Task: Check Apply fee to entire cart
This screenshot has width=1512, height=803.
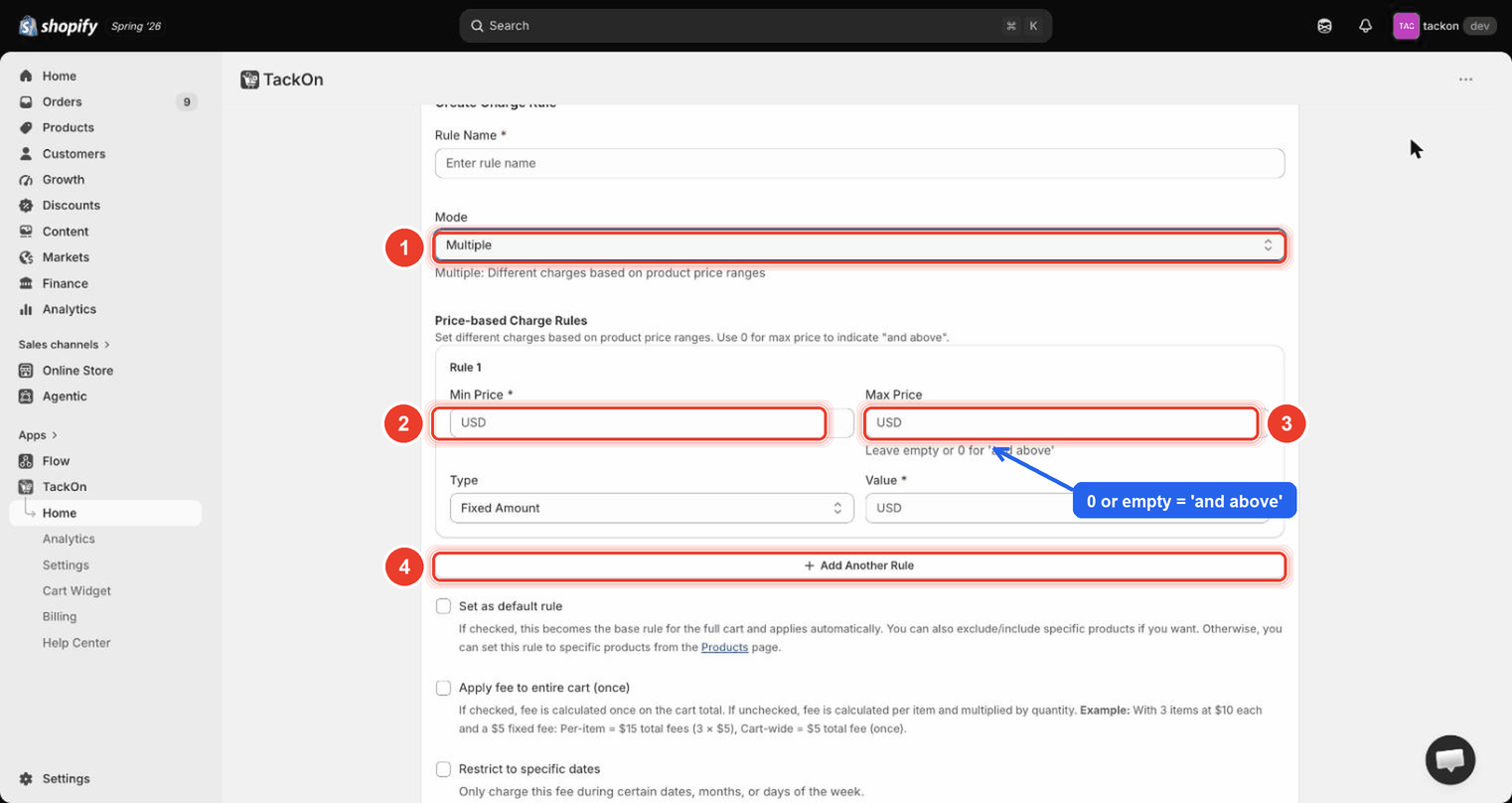Action: pos(443,688)
